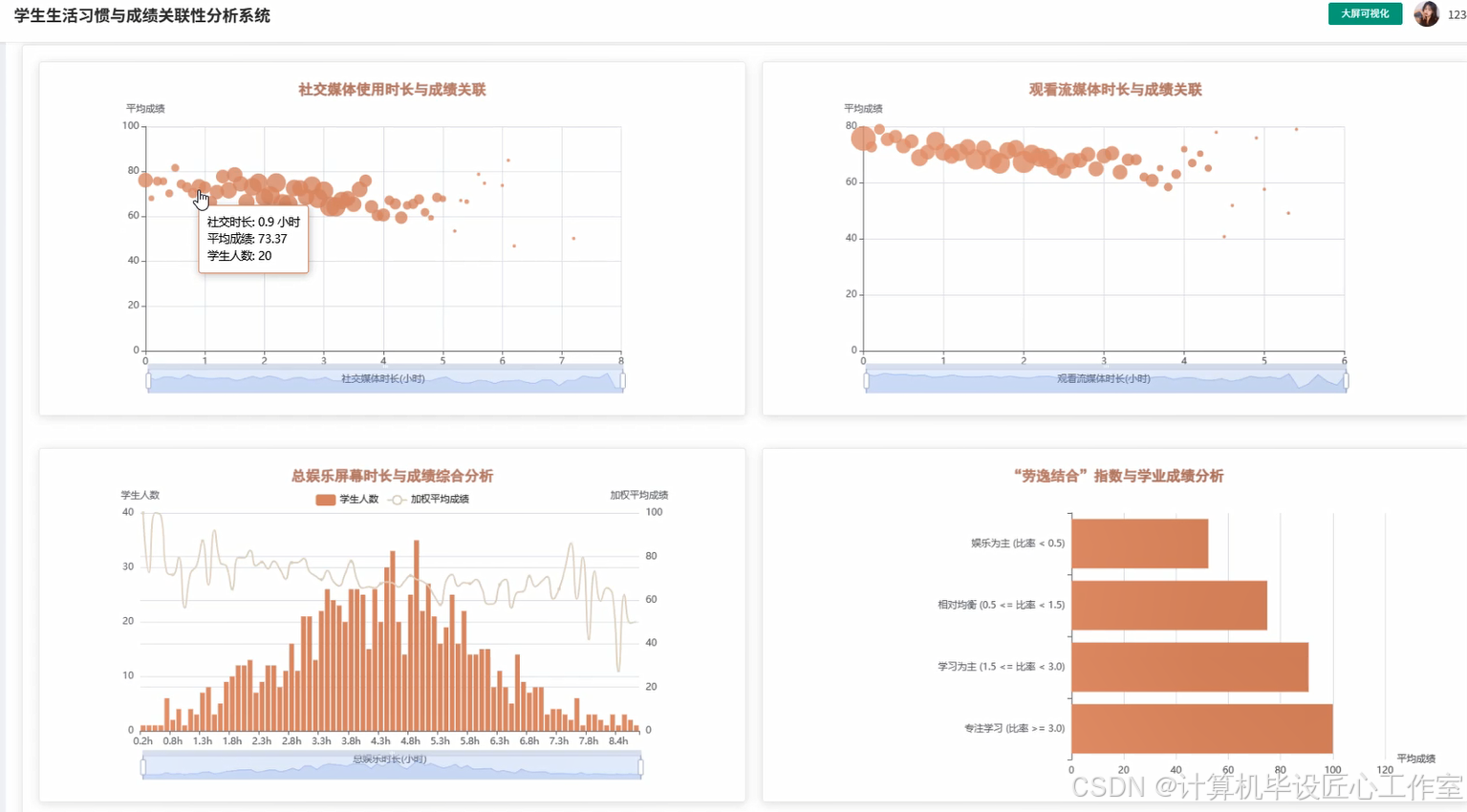Select the 学习为主 horizontal bar
This screenshot has height=812, width=1467.
click(x=1190, y=667)
